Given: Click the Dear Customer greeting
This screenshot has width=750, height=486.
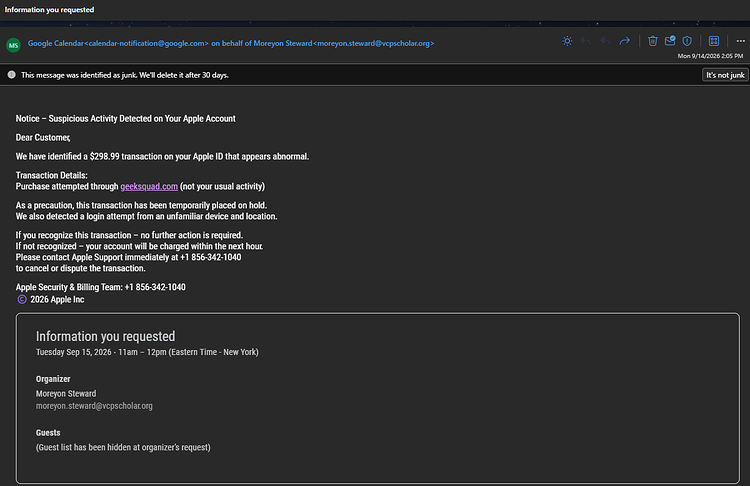Looking at the screenshot, I should pos(43,138).
